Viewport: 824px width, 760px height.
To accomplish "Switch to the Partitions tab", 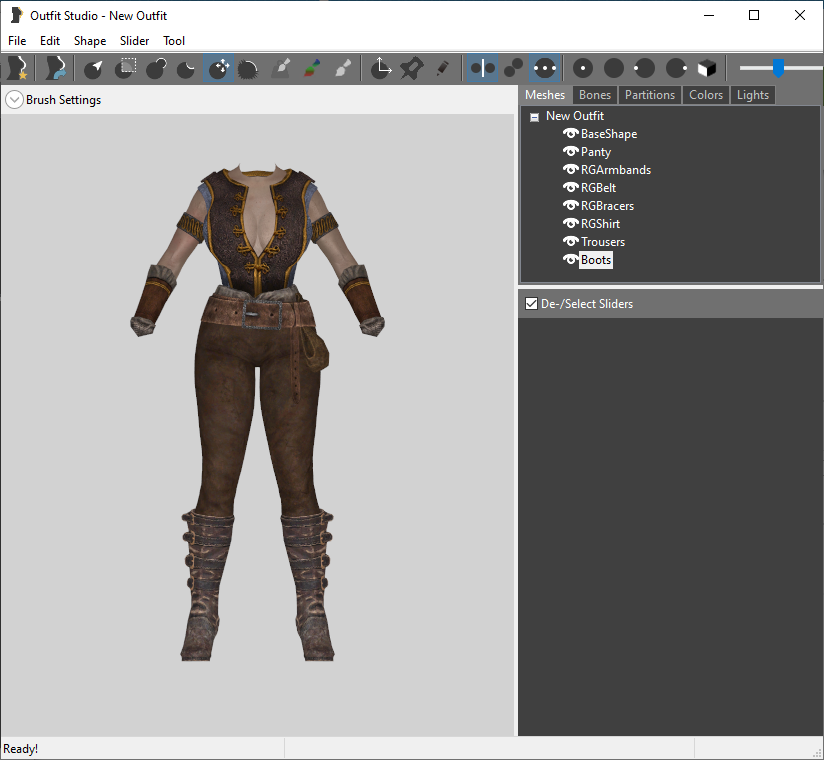I will [x=650, y=95].
